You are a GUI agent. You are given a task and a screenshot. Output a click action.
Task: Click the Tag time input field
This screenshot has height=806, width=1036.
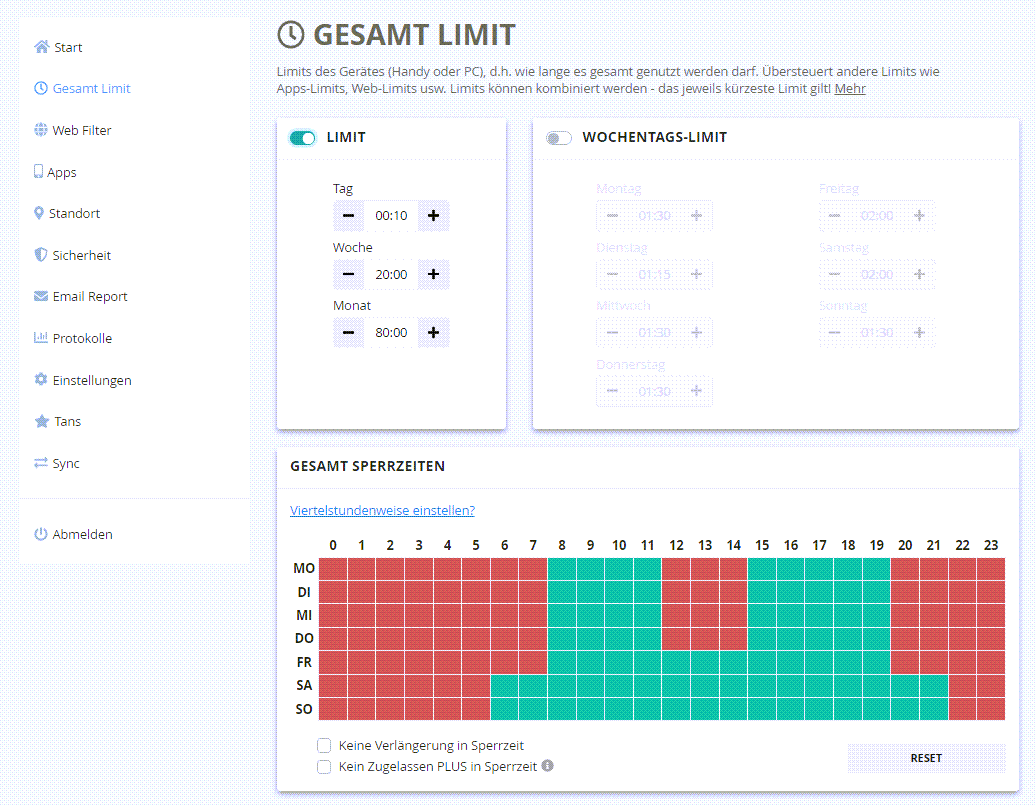pos(391,215)
